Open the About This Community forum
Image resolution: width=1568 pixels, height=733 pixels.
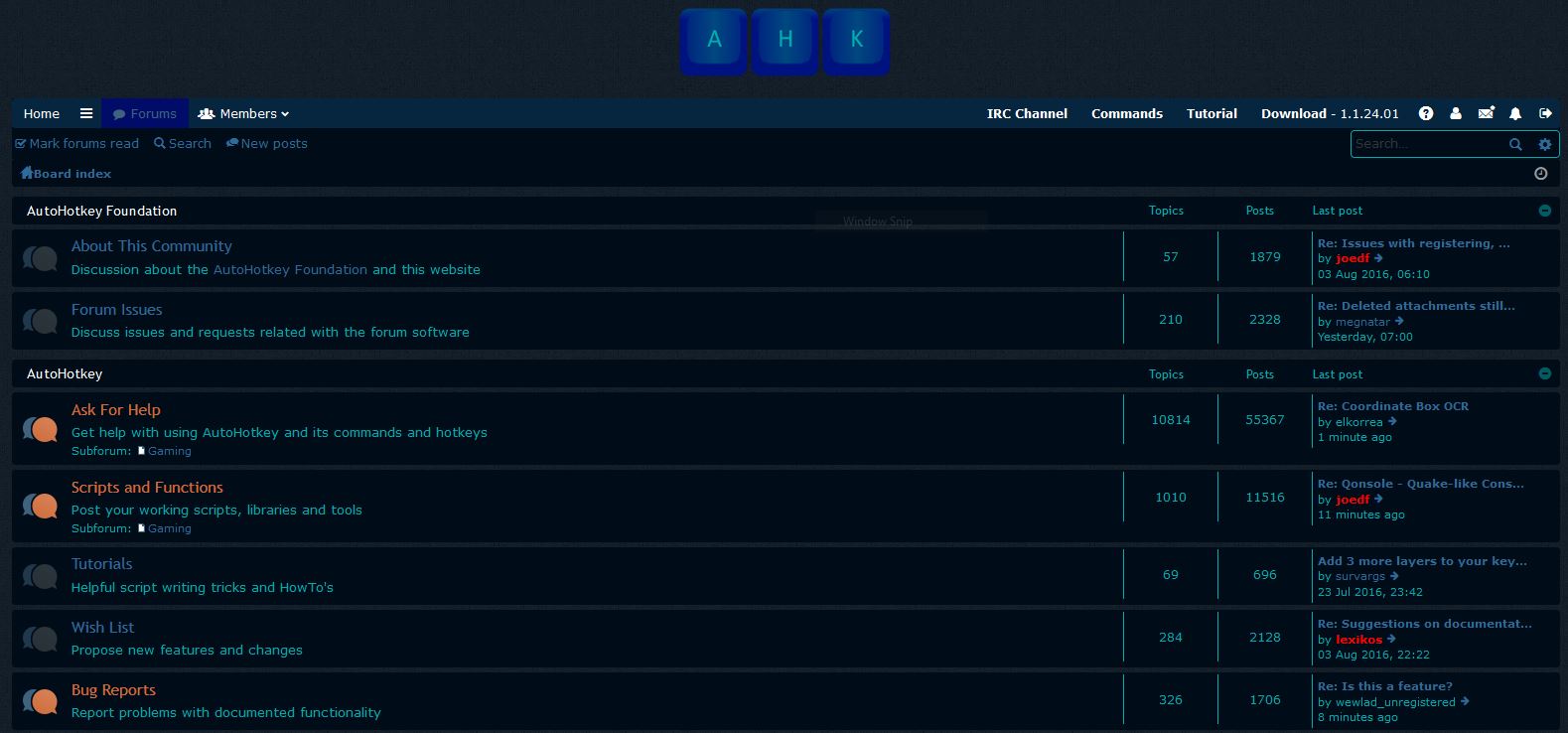pos(151,245)
